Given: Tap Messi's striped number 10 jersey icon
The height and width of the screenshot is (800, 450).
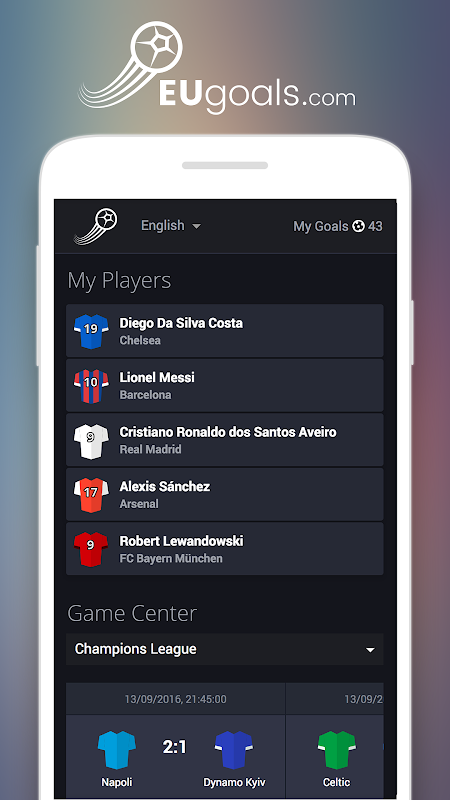Looking at the screenshot, I should tap(91, 386).
